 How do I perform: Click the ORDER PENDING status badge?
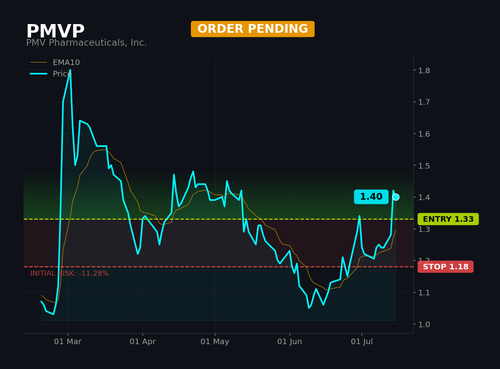point(253,29)
